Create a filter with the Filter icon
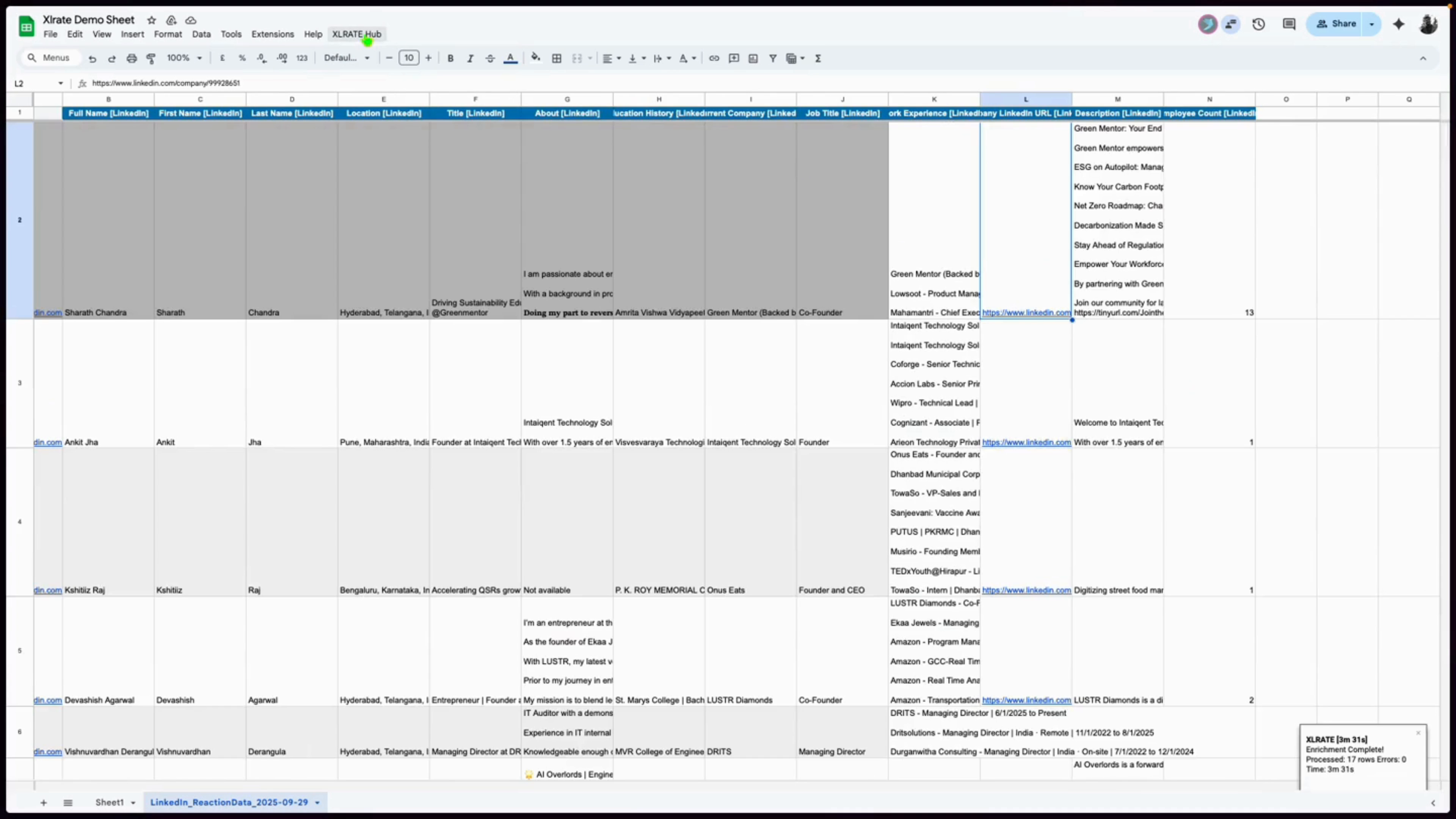The height and width of the screenshot is (819, 1456). tap(773, 58)
